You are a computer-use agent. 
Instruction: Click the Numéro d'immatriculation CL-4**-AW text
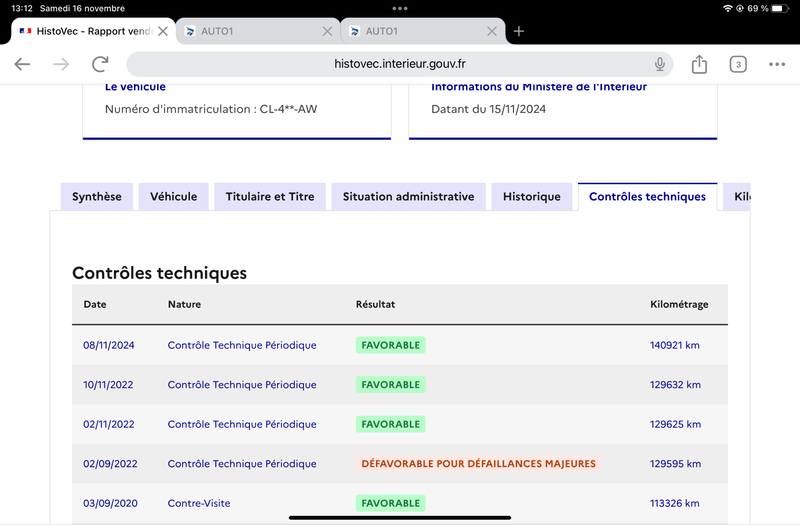tap(211, 109)
